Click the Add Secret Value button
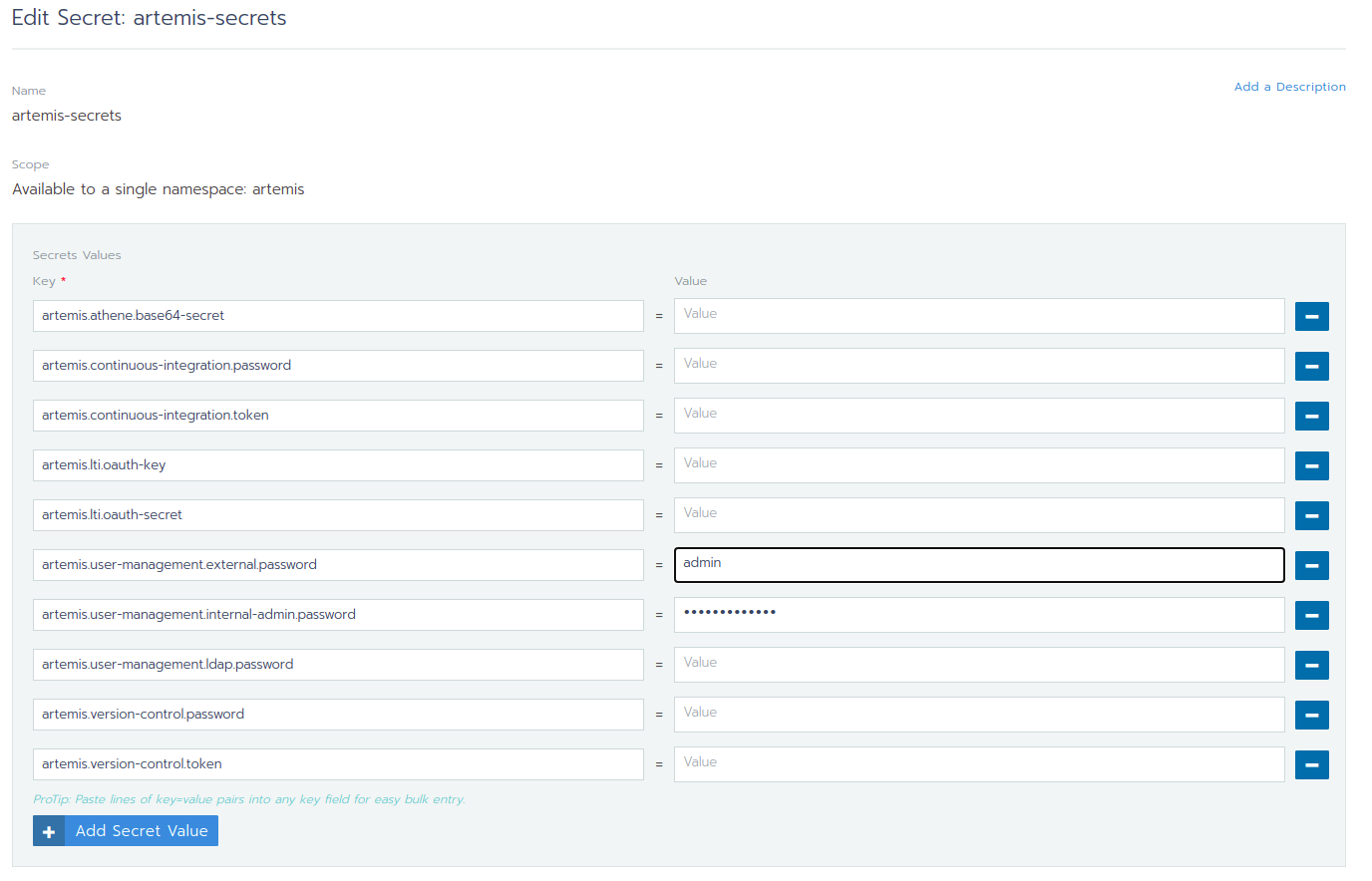 (x=126, y=830)
